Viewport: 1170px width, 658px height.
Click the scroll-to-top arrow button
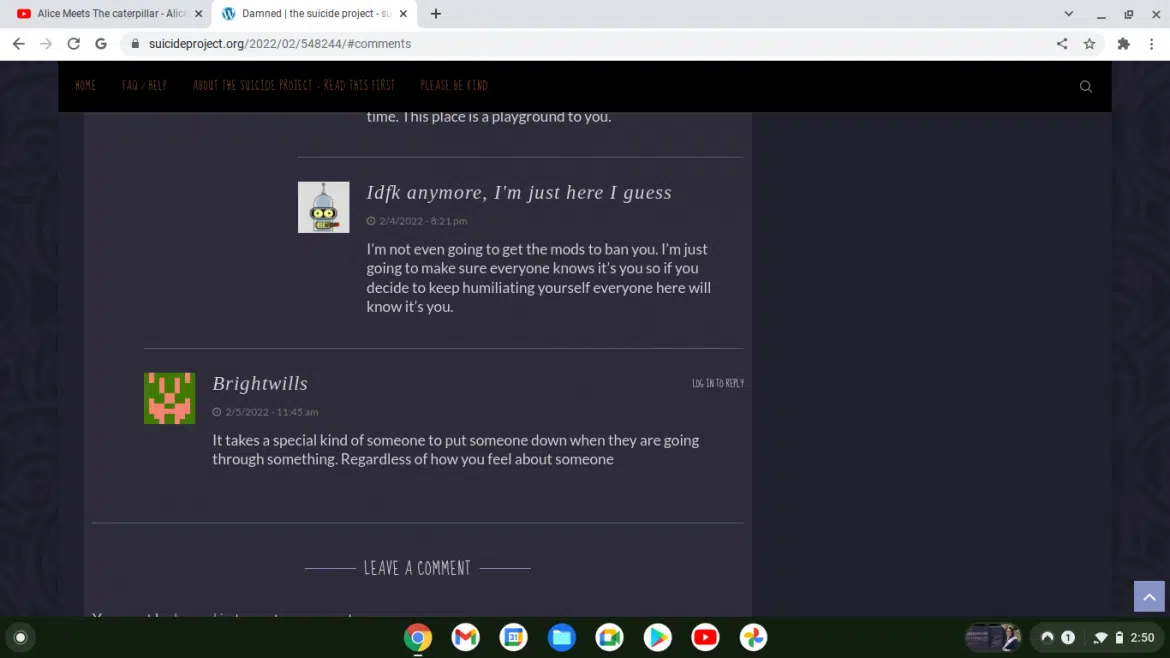click(1149, 597)
